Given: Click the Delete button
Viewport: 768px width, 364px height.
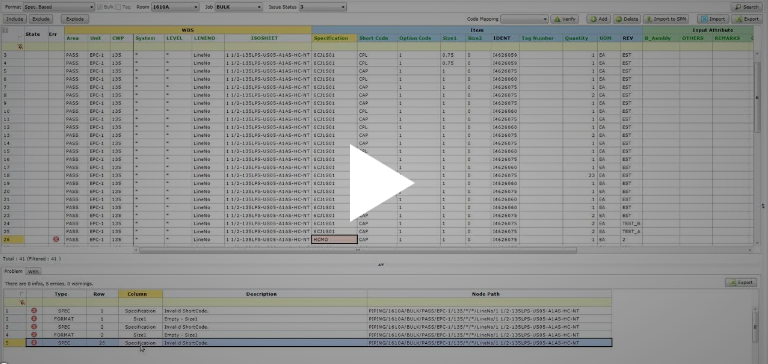Looking at the screenshot, I should coord(627,19).
